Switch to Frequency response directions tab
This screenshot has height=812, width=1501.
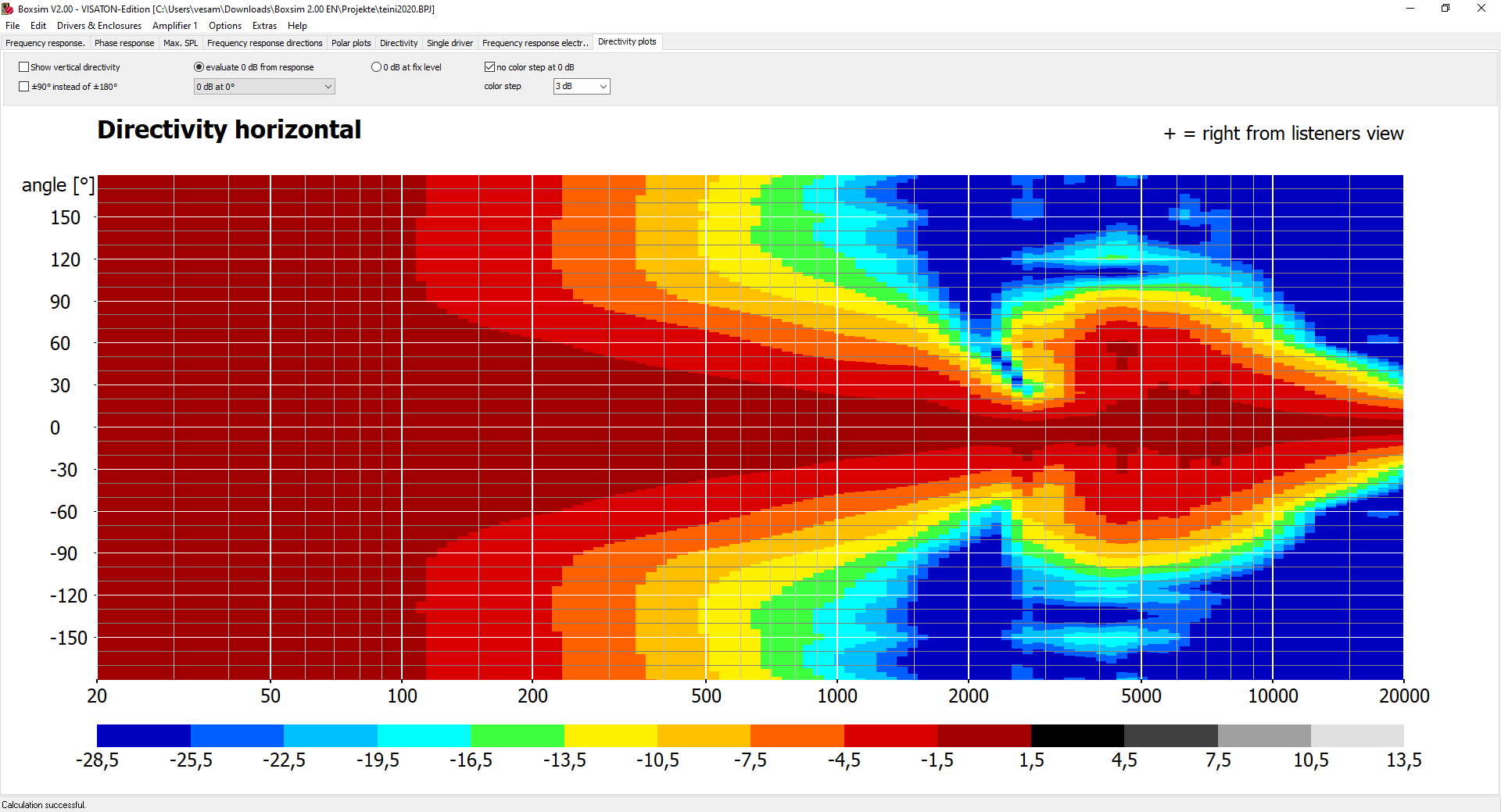264,43
